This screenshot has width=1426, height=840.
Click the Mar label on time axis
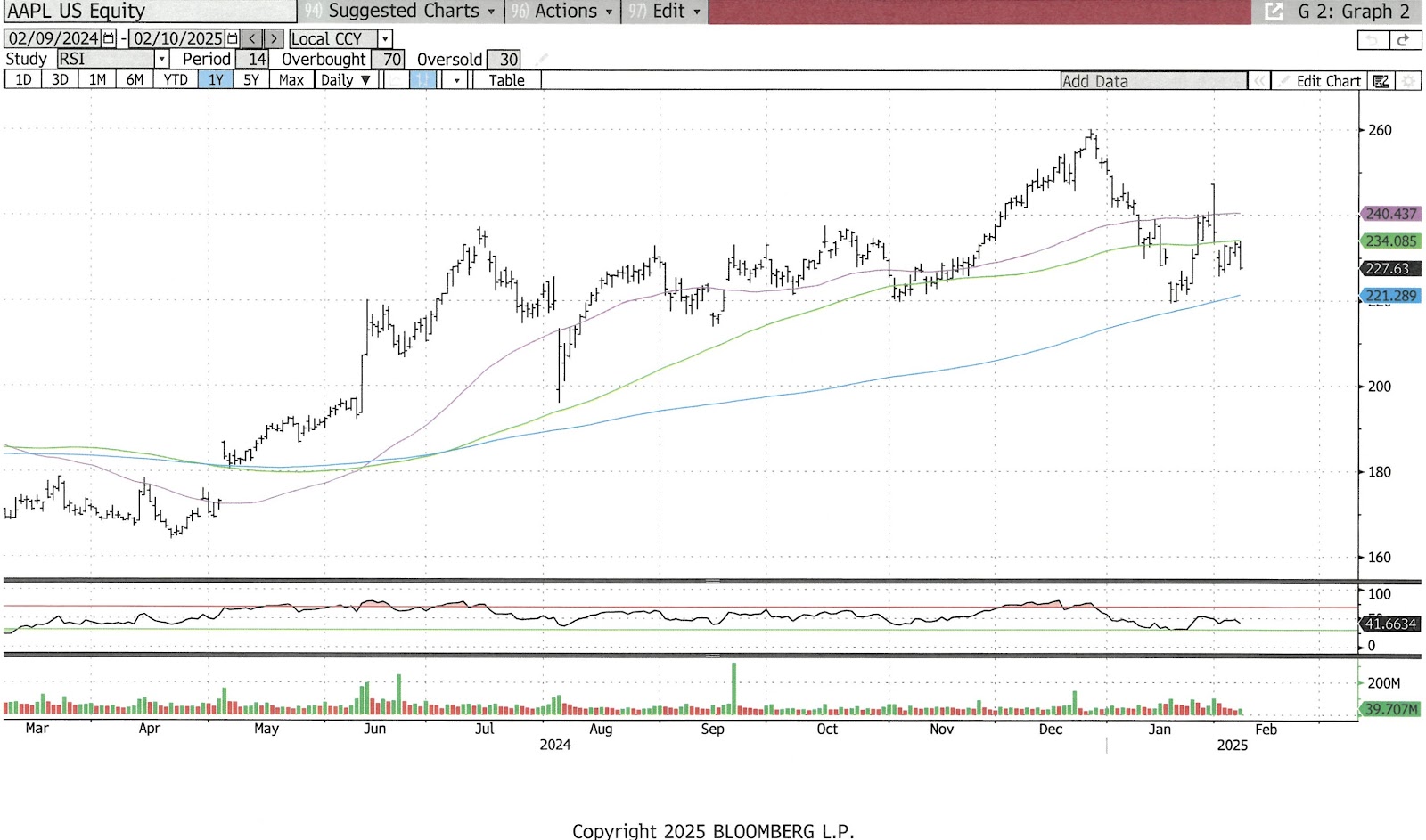click(37, 729)
